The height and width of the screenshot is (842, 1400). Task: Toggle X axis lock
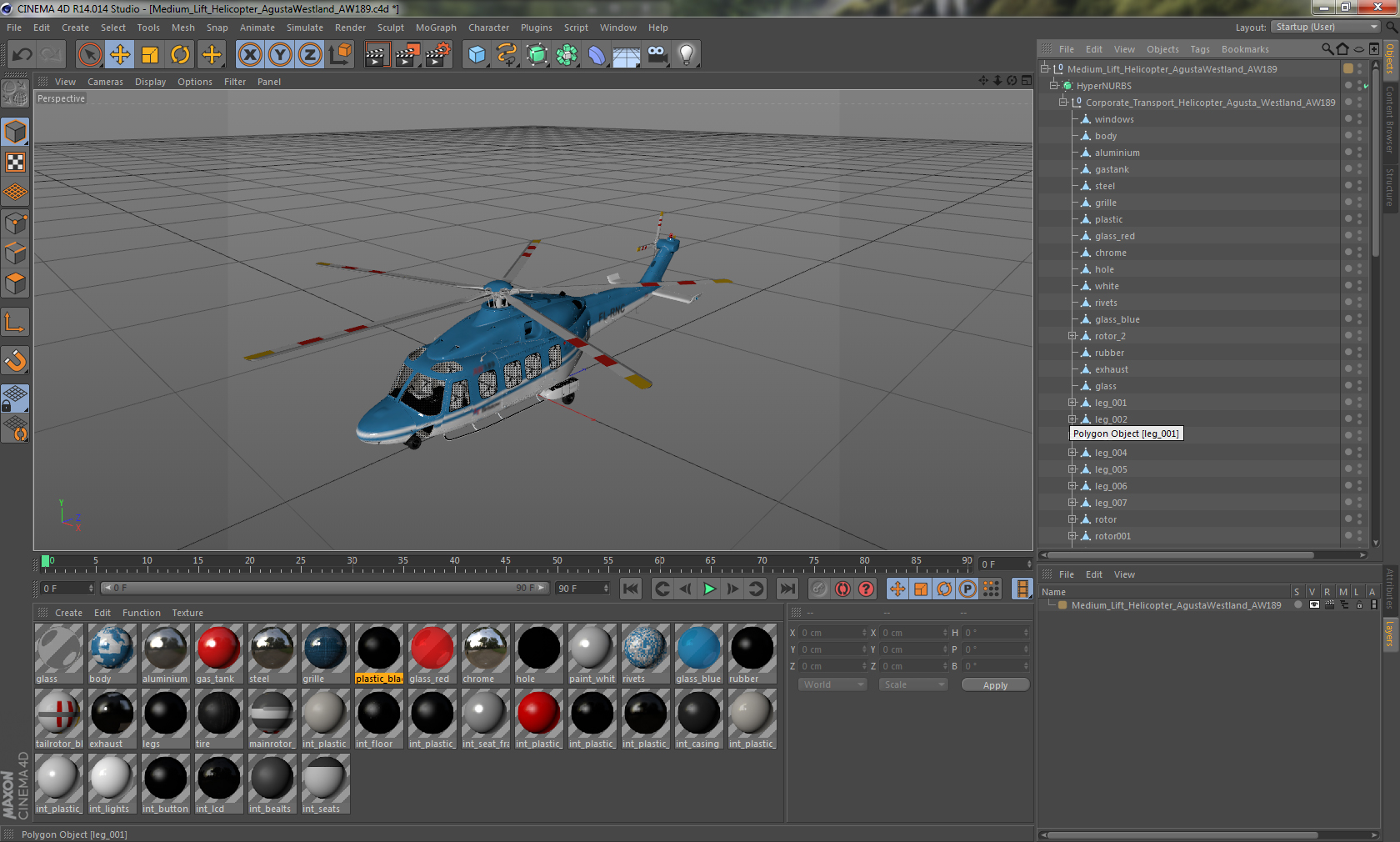tap(250, 55)
